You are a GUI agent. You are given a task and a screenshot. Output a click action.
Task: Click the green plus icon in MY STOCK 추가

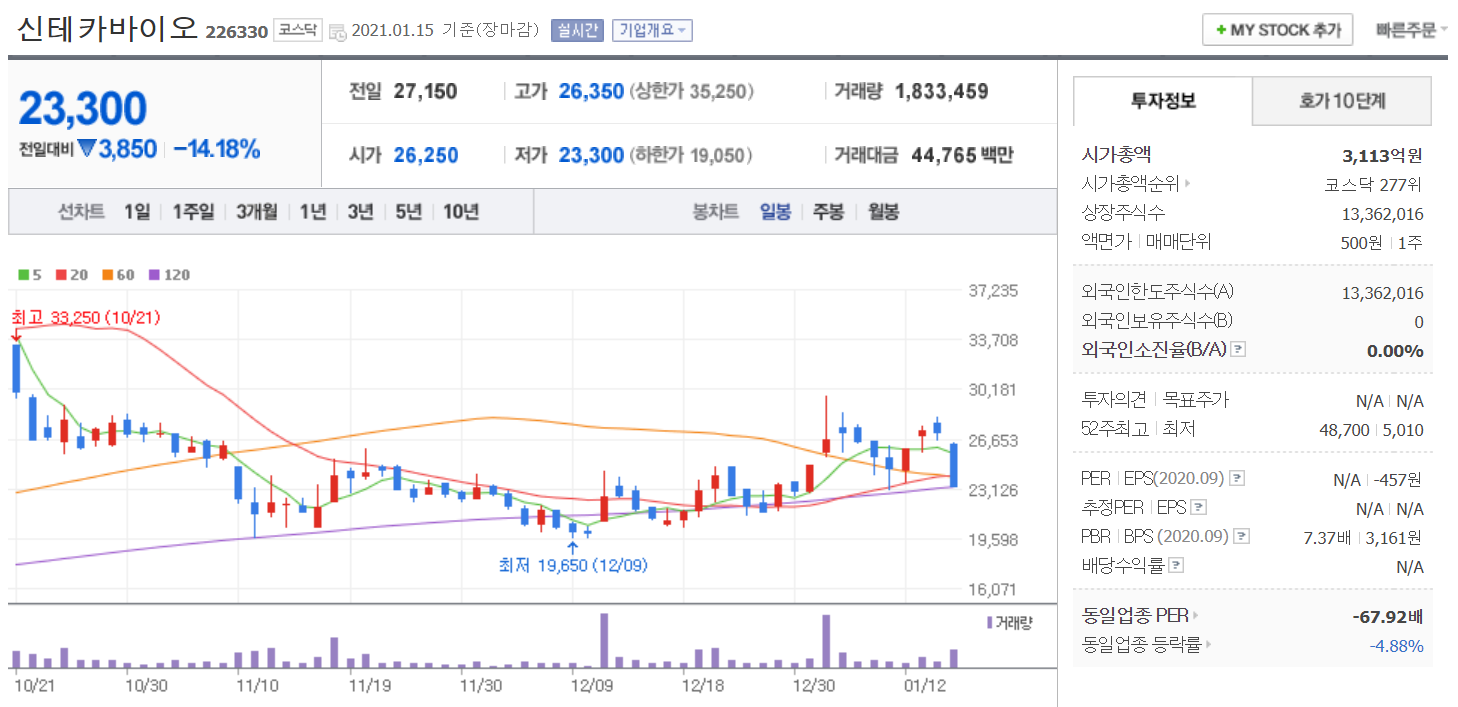tap(1220, 30)
